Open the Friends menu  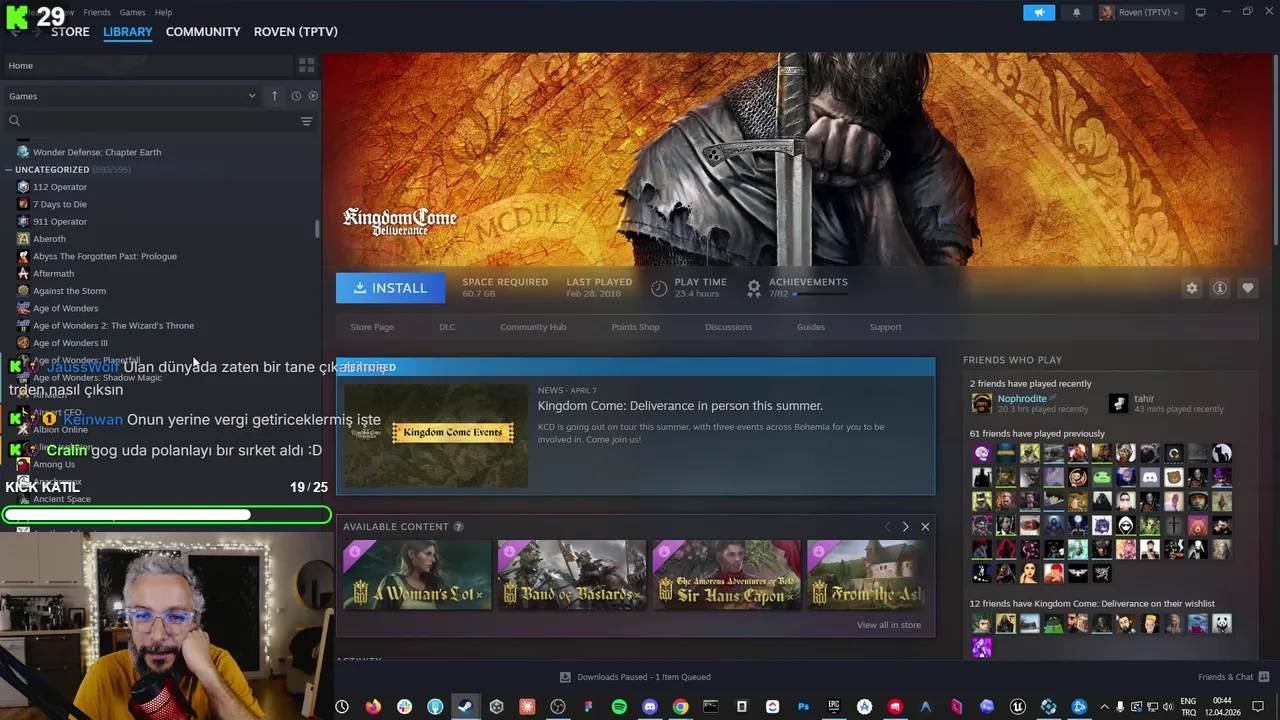[x=97, y=12]
